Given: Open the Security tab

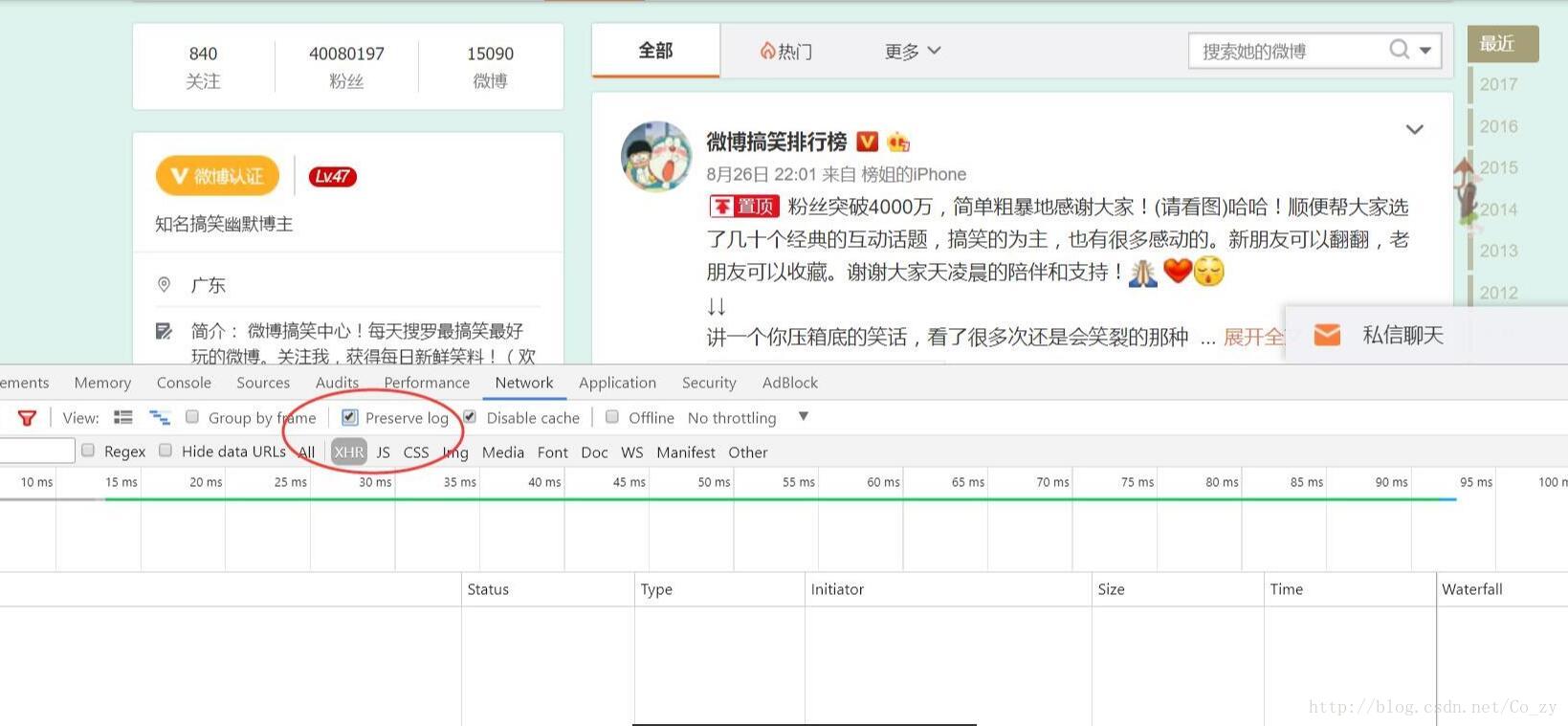Looking at the screenshot, I should (709, 383).
